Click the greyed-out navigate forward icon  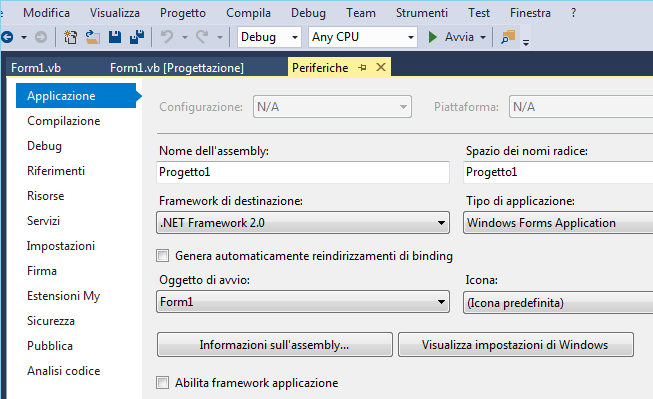[40, 37]
